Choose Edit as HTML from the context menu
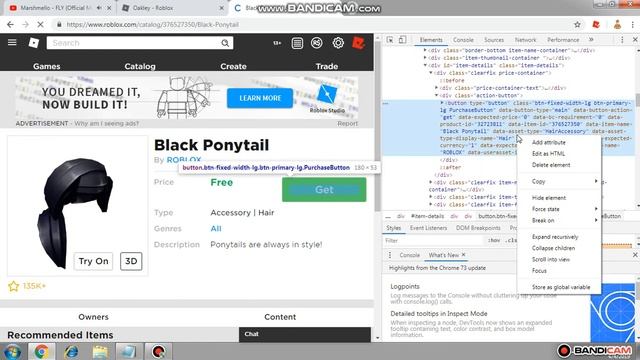 [x=559, y=154]
